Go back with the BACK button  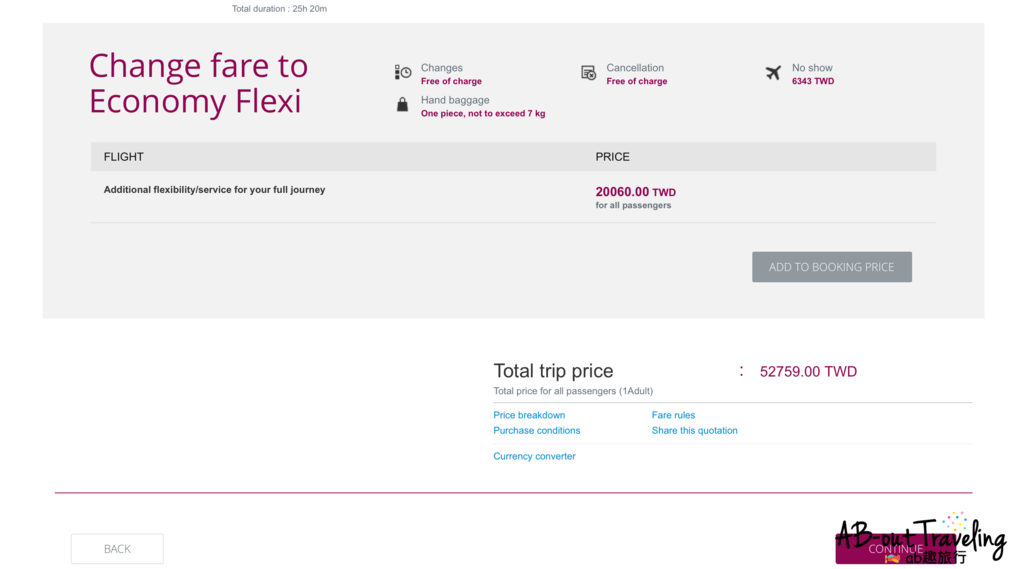click(117, 549)
